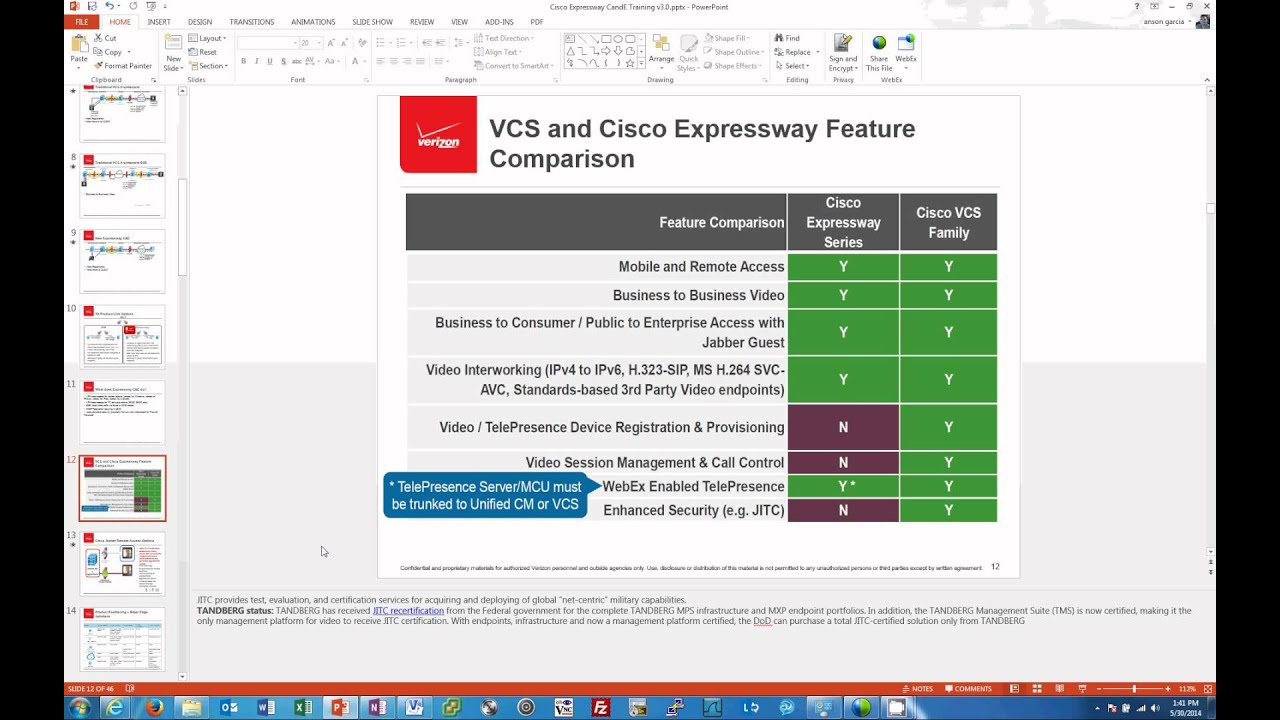The height and width of the screenshot is (720, 1280).
Task: Toggle the Comments pane in status bar
Action: 967,689
